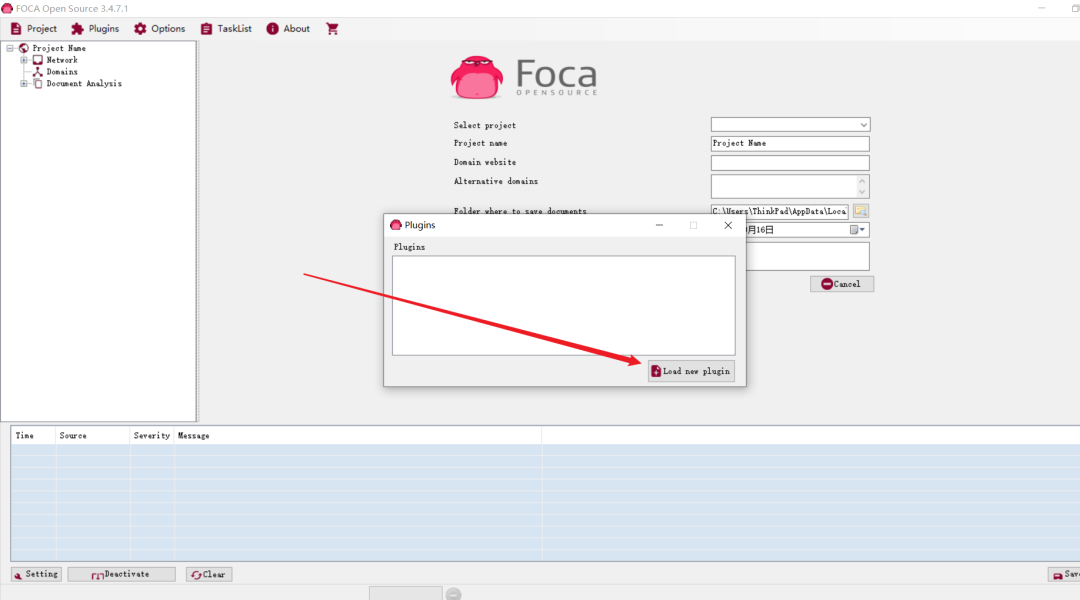Click the Save button at bottom right
The image size is (1080, 600).
point(1064,575)
